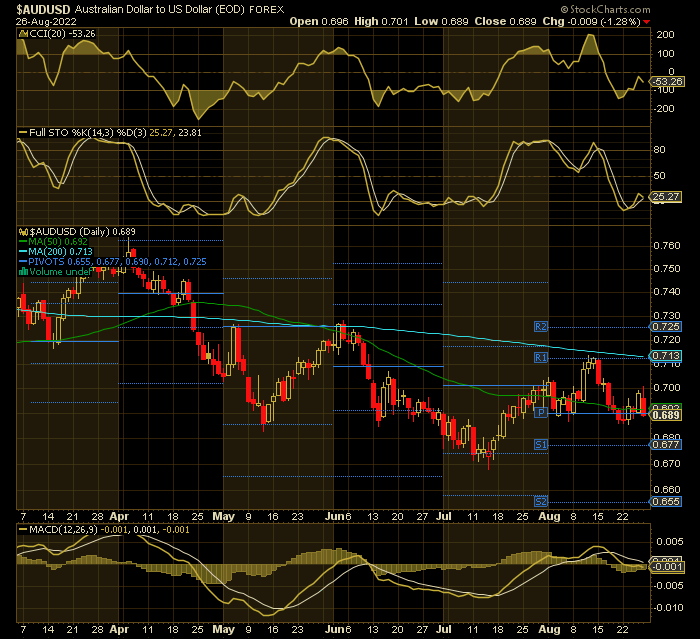Image resolution: width=700 pixels, height=639 pixels.
Task: Click the FOREX label in header
Action: [x=267, y=9]
